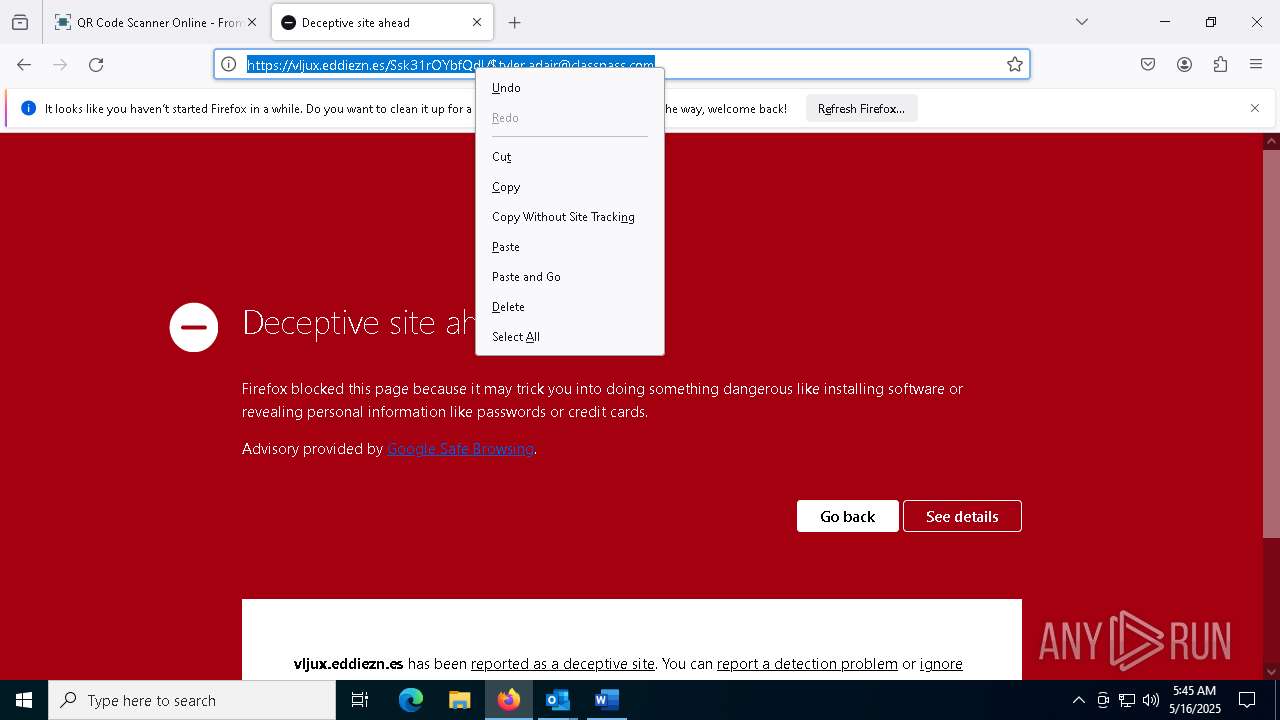The image size is (1280, 720).
Task: Choose Paste in the context menu
Action: tap(570, 247)
